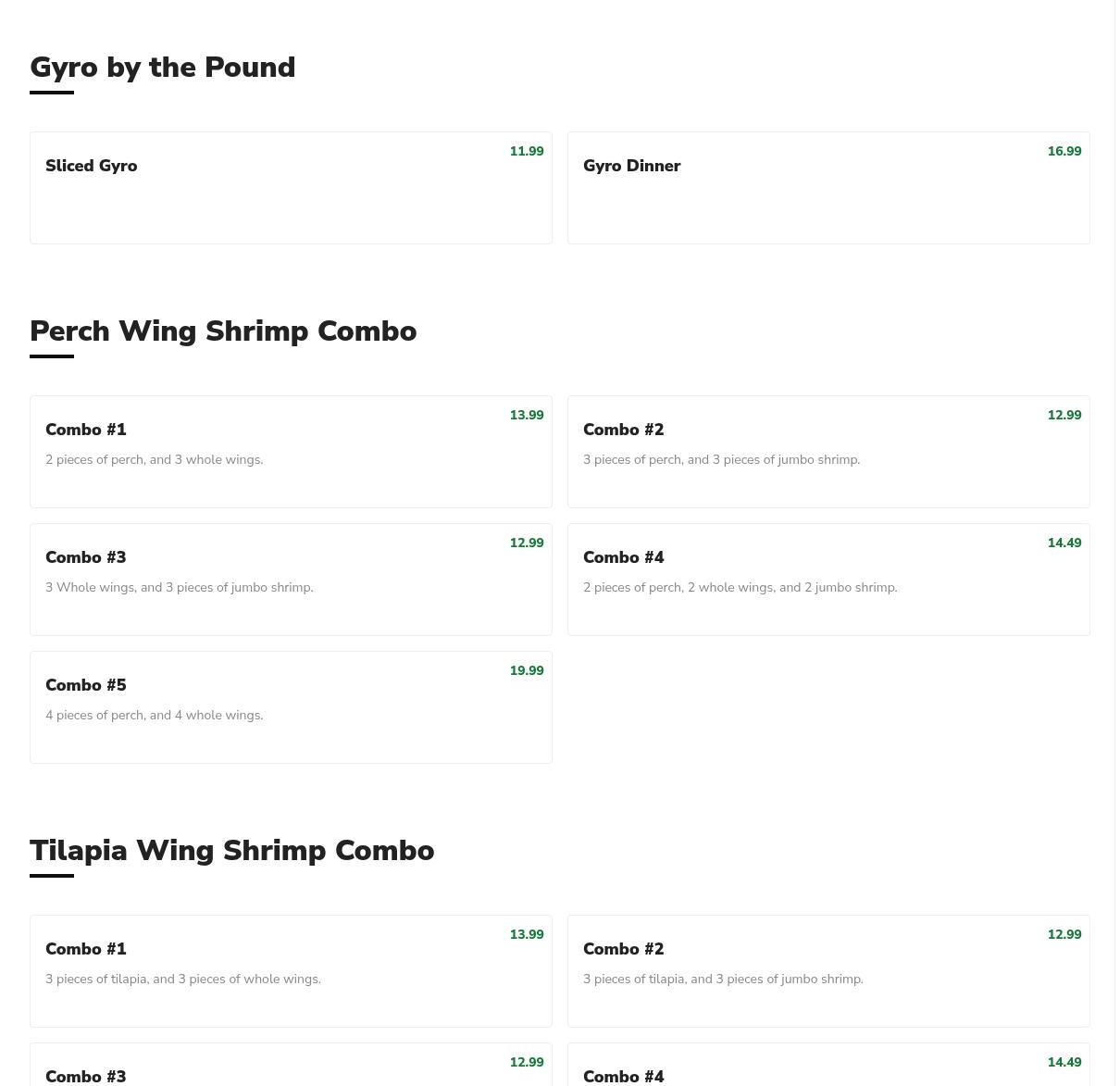Click the Tilapia Wing Shrimp Combo heading
The width and height of the screenshot is (1120, 1086).
pos(232,851)
